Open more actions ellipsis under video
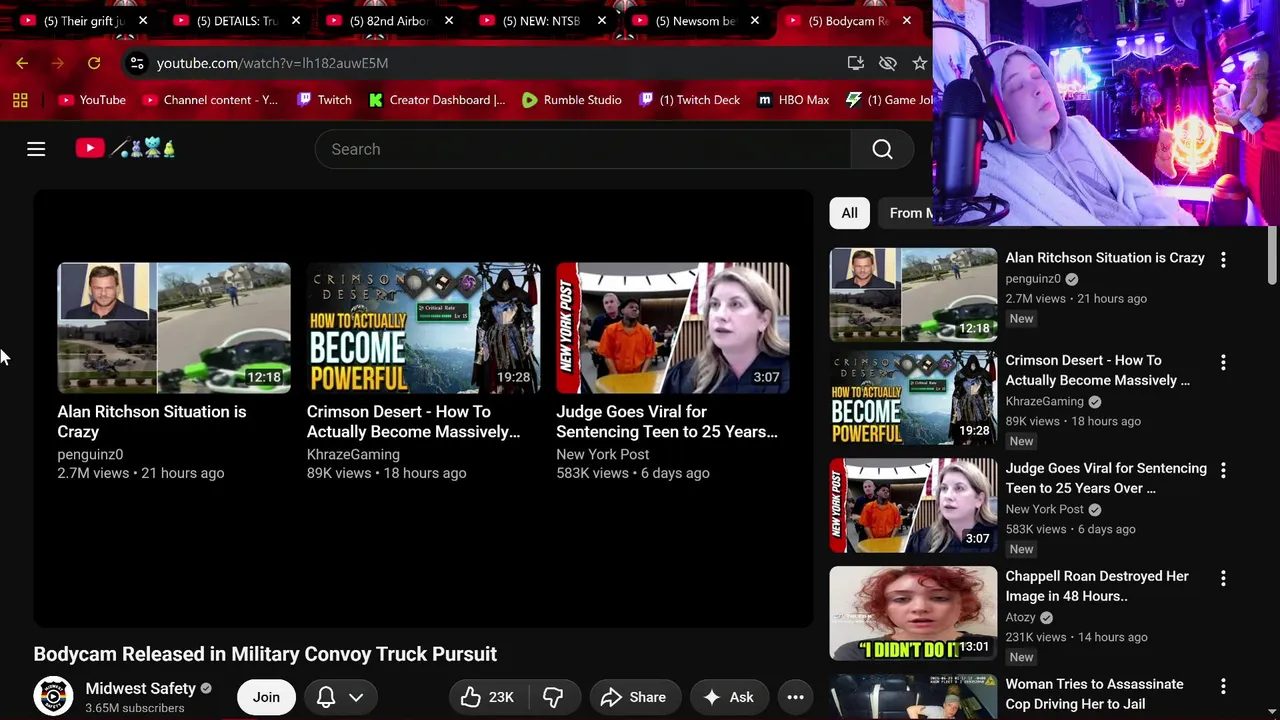The image size is (1280, 720). tap(795, 697)
